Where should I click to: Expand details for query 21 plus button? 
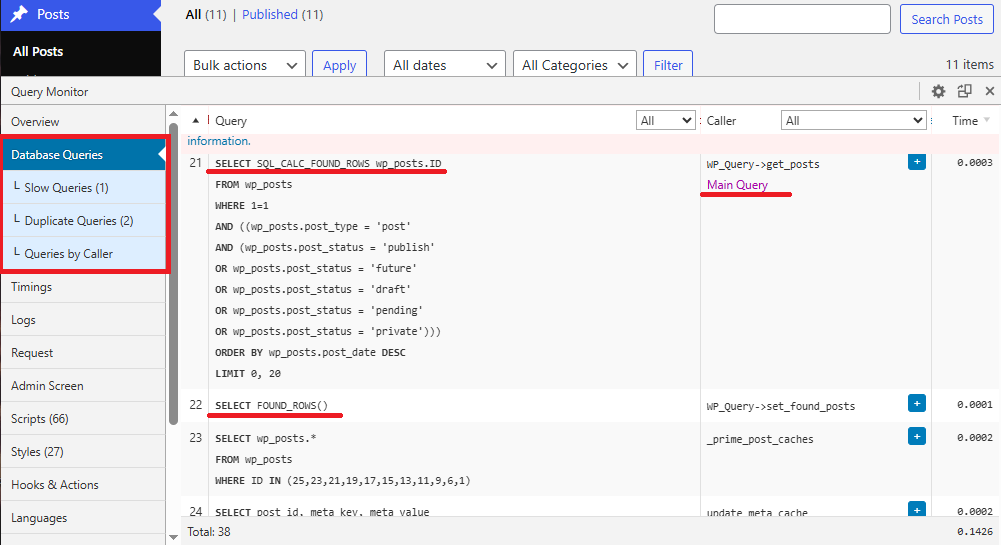coord(917,161)
